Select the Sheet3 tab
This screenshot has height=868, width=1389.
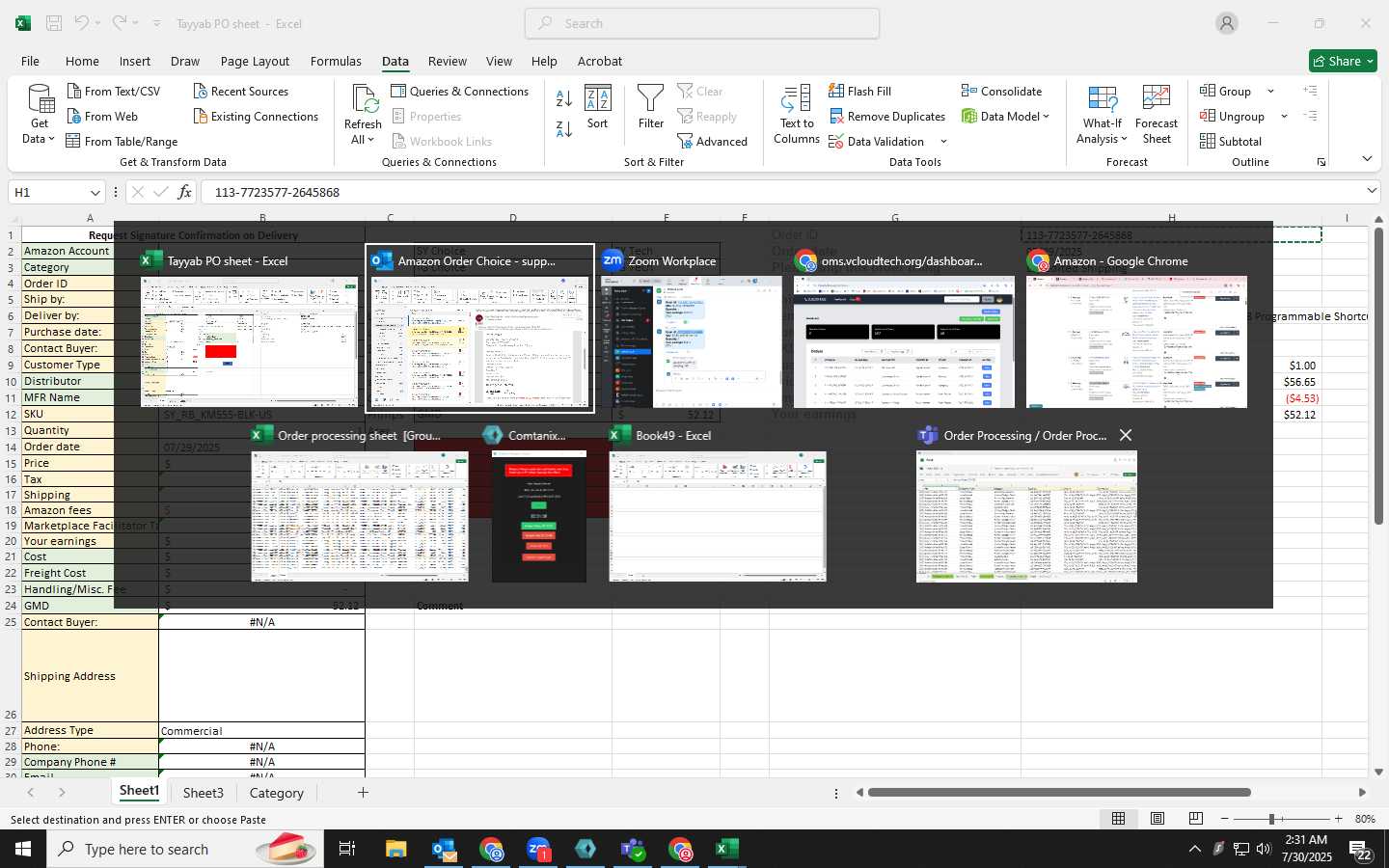point(203,793)
